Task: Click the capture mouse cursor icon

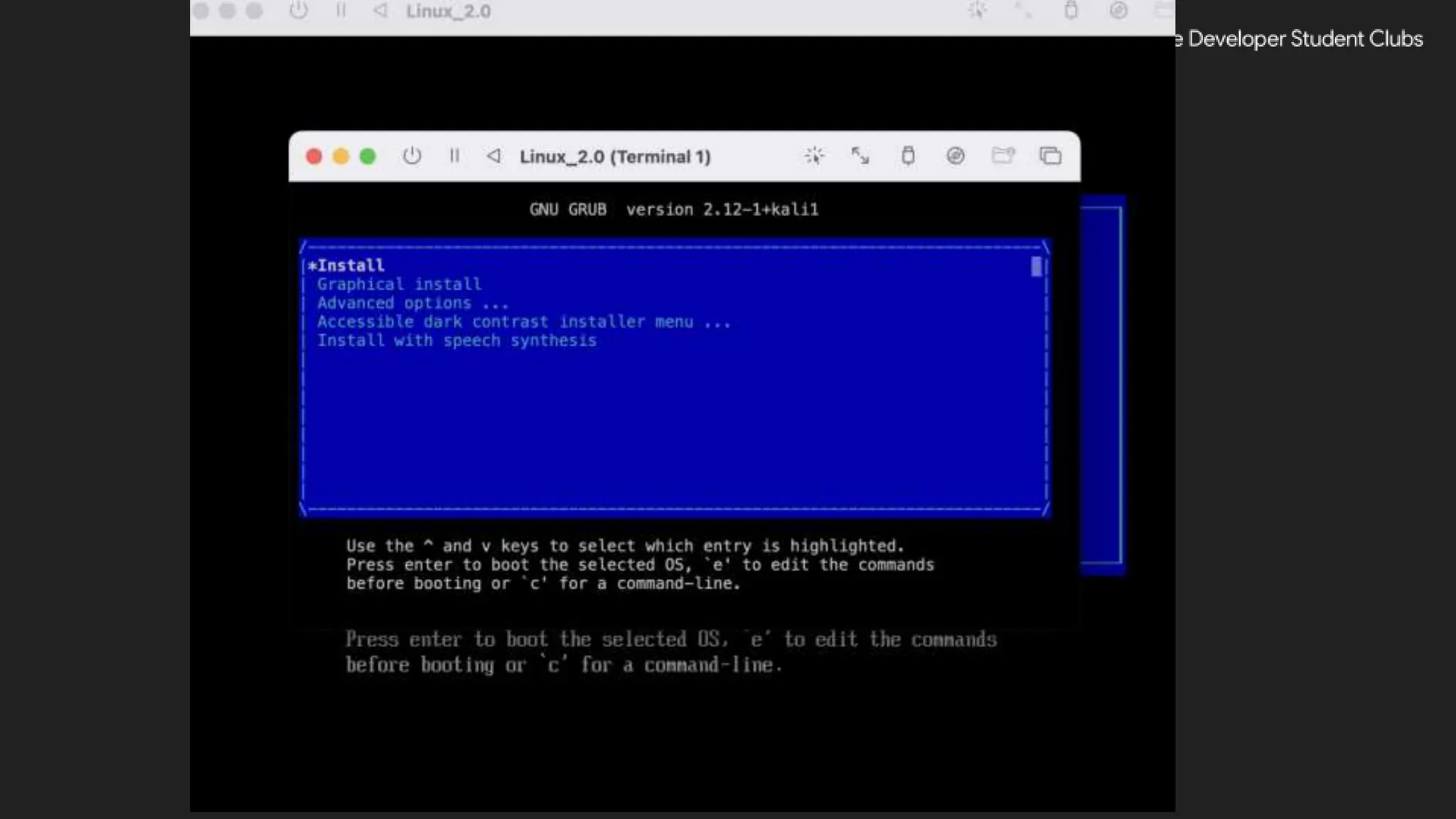Action: tap(814, 156)
